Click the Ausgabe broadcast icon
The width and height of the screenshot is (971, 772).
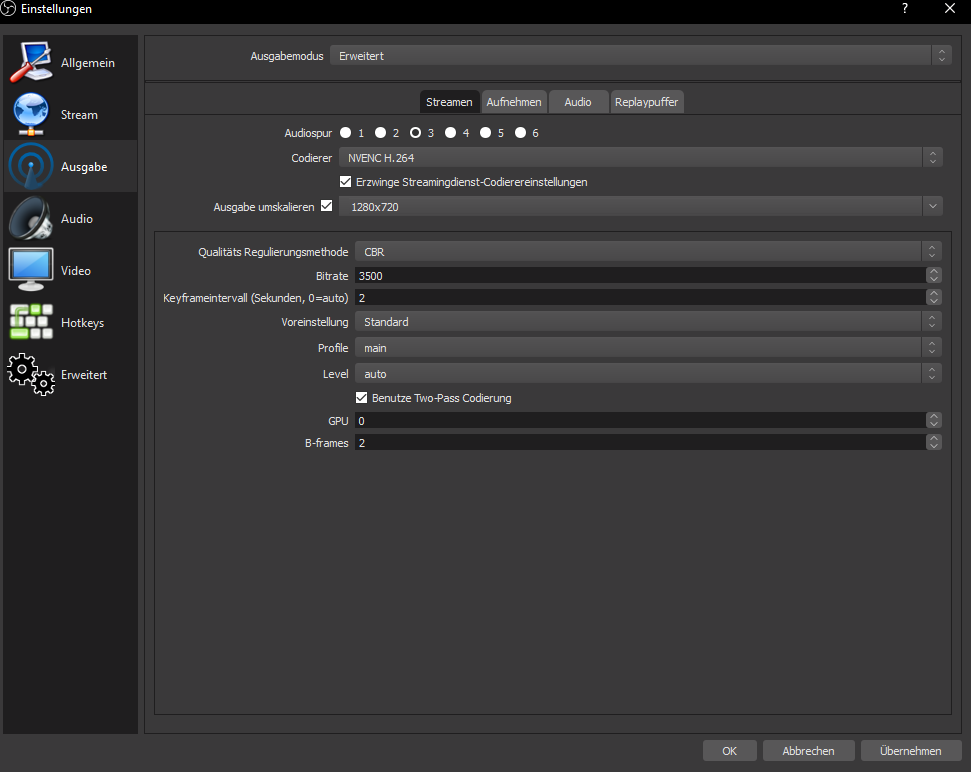31,167
